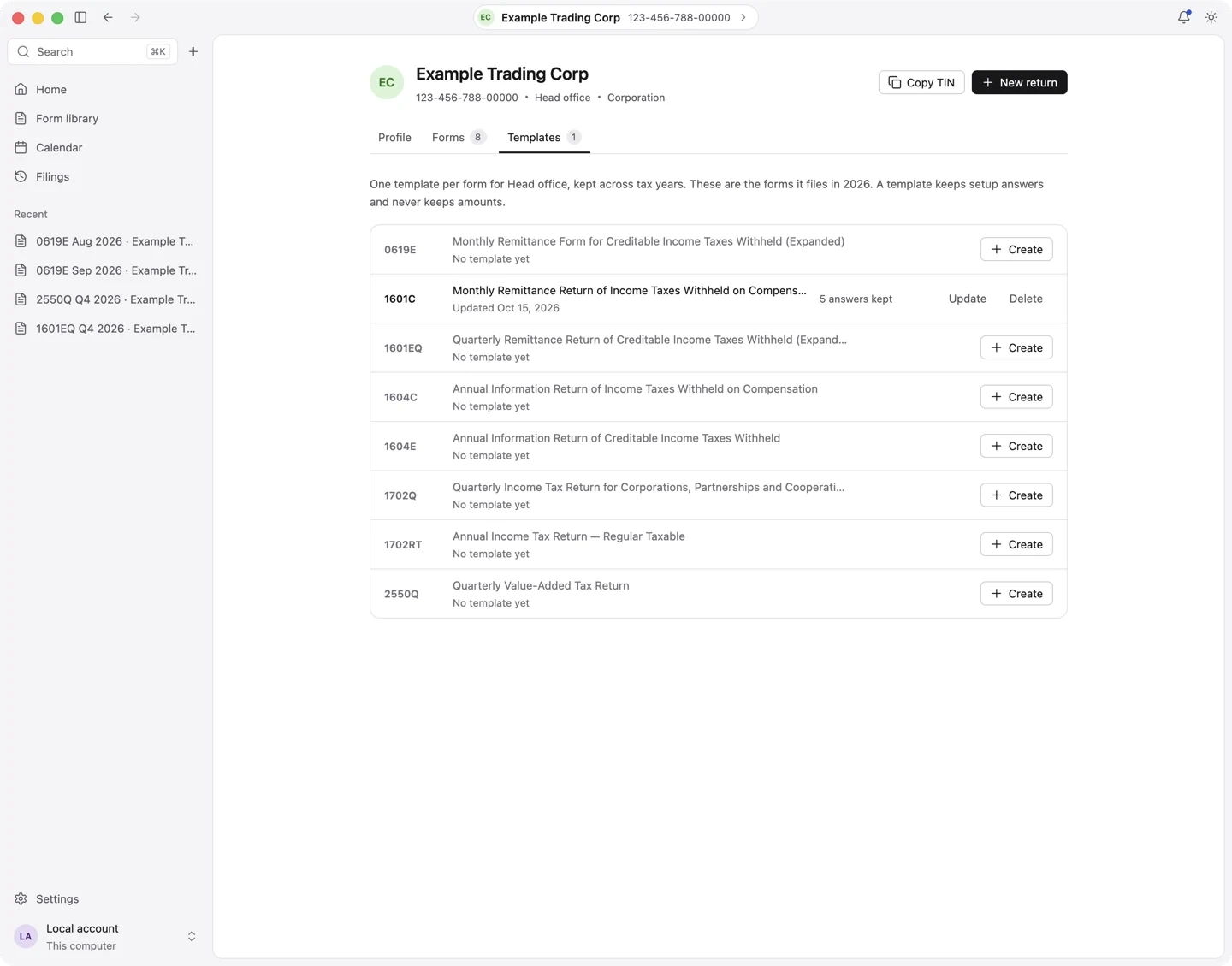Click the '1702Q' form code

400,495
